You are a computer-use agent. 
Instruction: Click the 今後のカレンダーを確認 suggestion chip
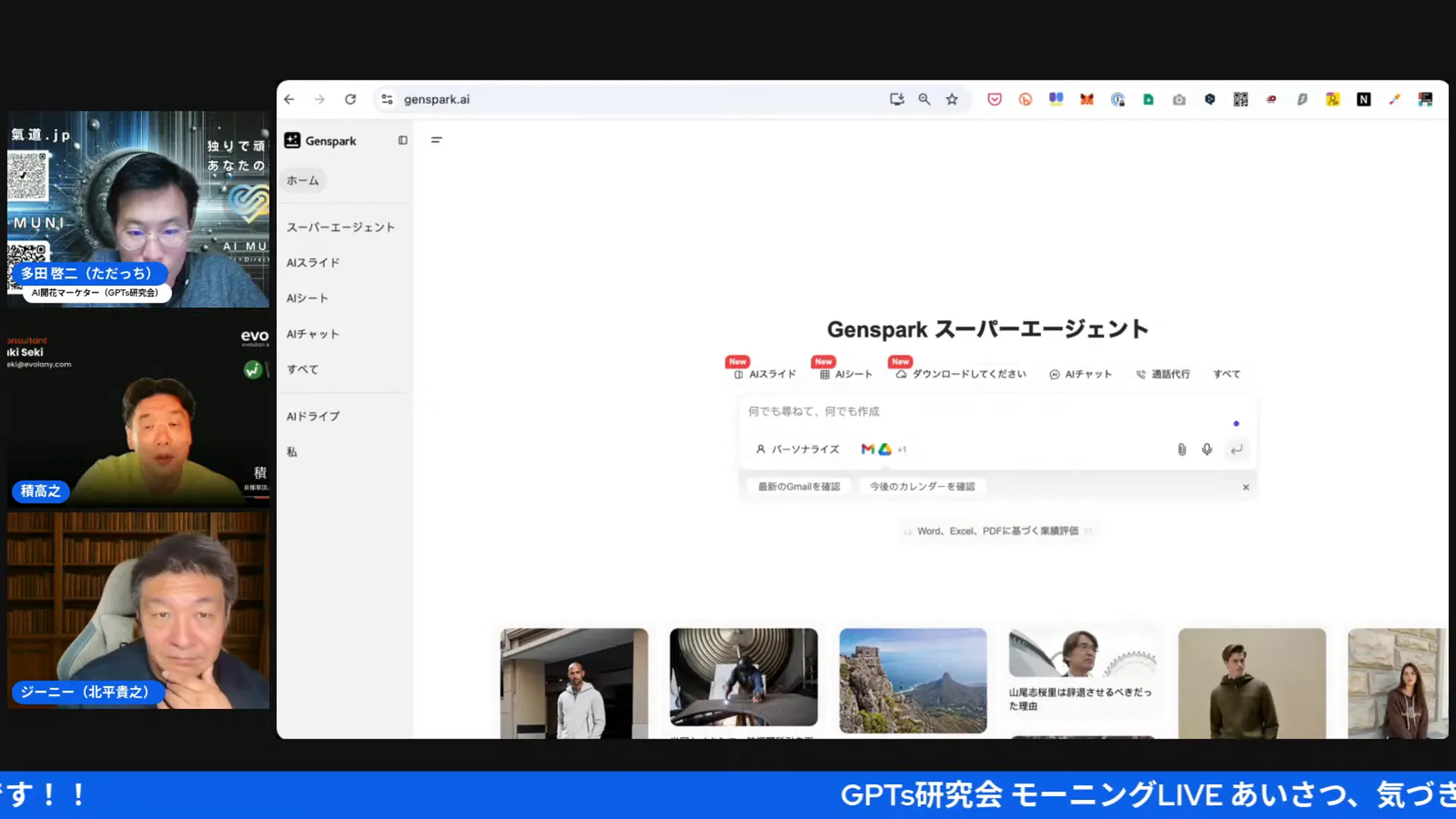[x=922, y=487]
